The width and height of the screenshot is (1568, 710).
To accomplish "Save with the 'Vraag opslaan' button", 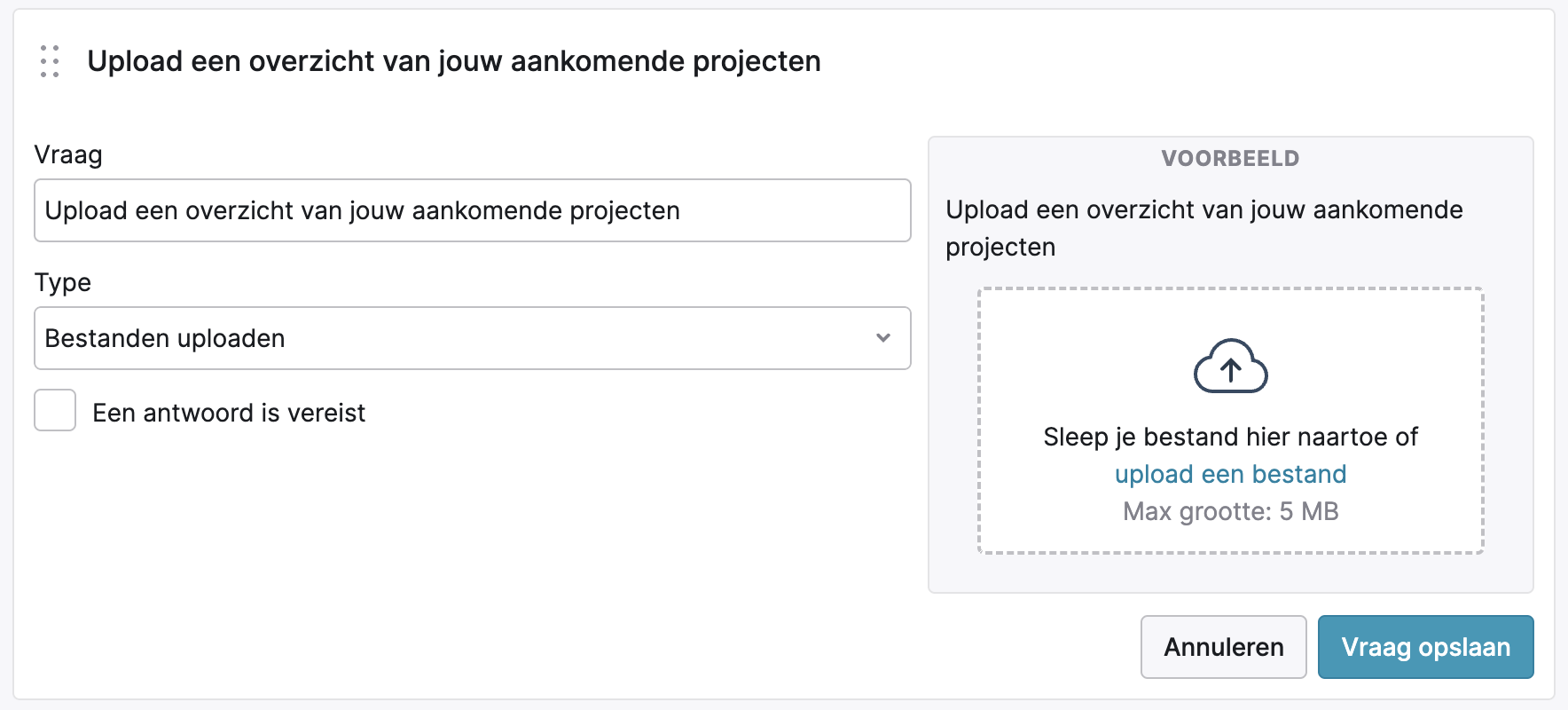I will [x=1424, y=647].
